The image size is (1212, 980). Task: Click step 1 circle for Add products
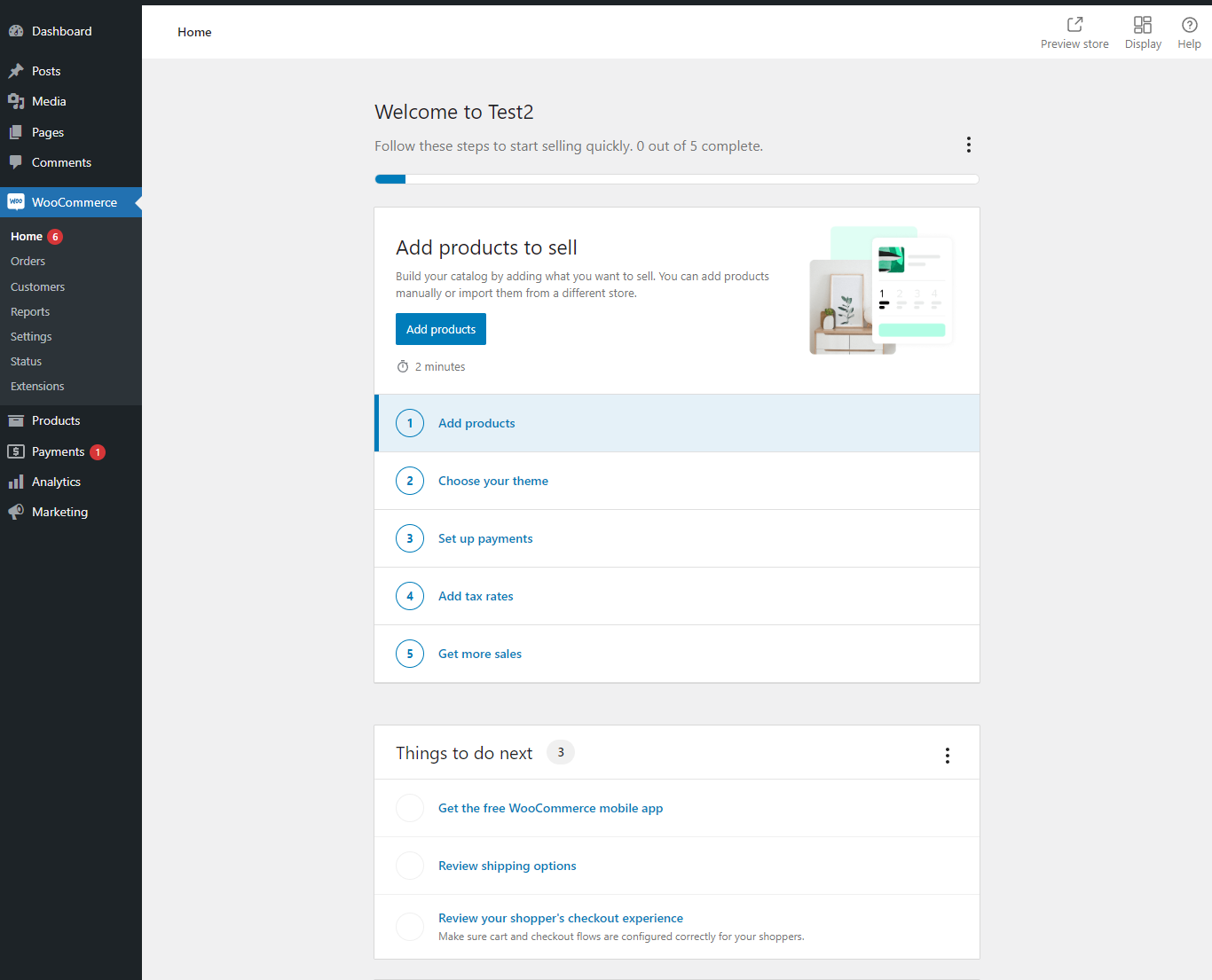coord(410,423)
